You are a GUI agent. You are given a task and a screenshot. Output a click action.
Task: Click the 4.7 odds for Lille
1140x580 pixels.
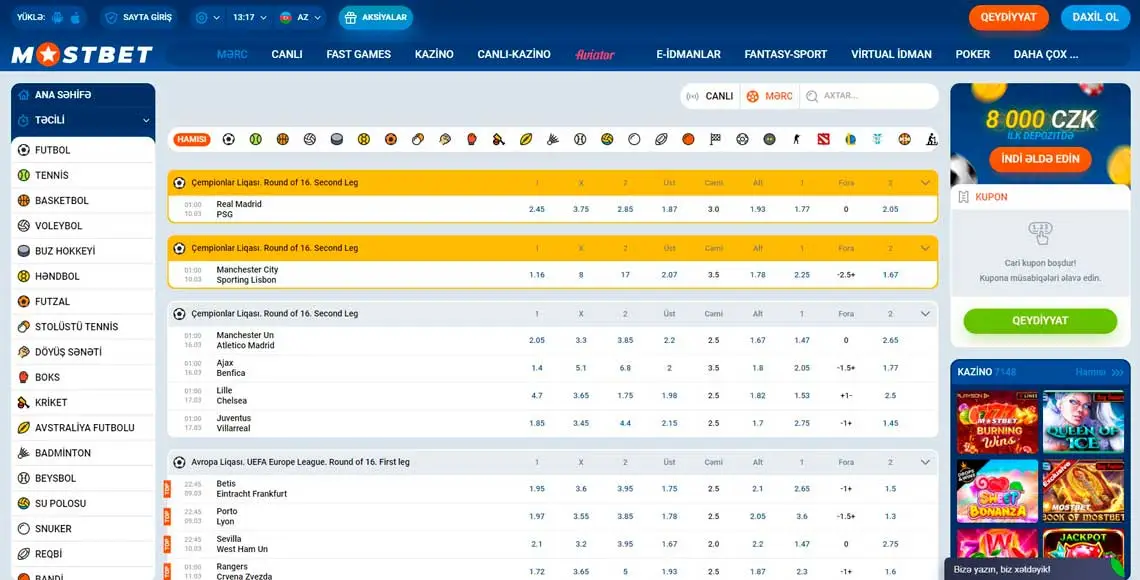[x=537, y=395]
